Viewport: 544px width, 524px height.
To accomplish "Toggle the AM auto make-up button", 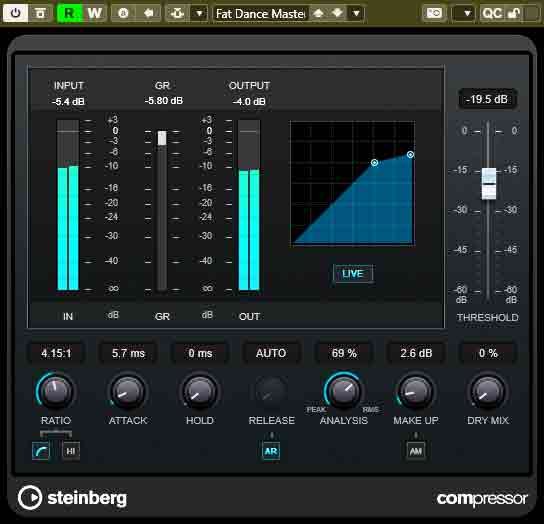I will [416, 451].
